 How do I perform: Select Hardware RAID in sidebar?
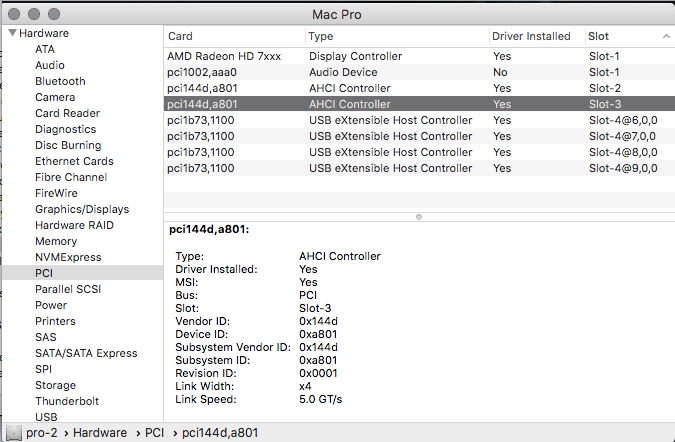(x=74, y=225)
